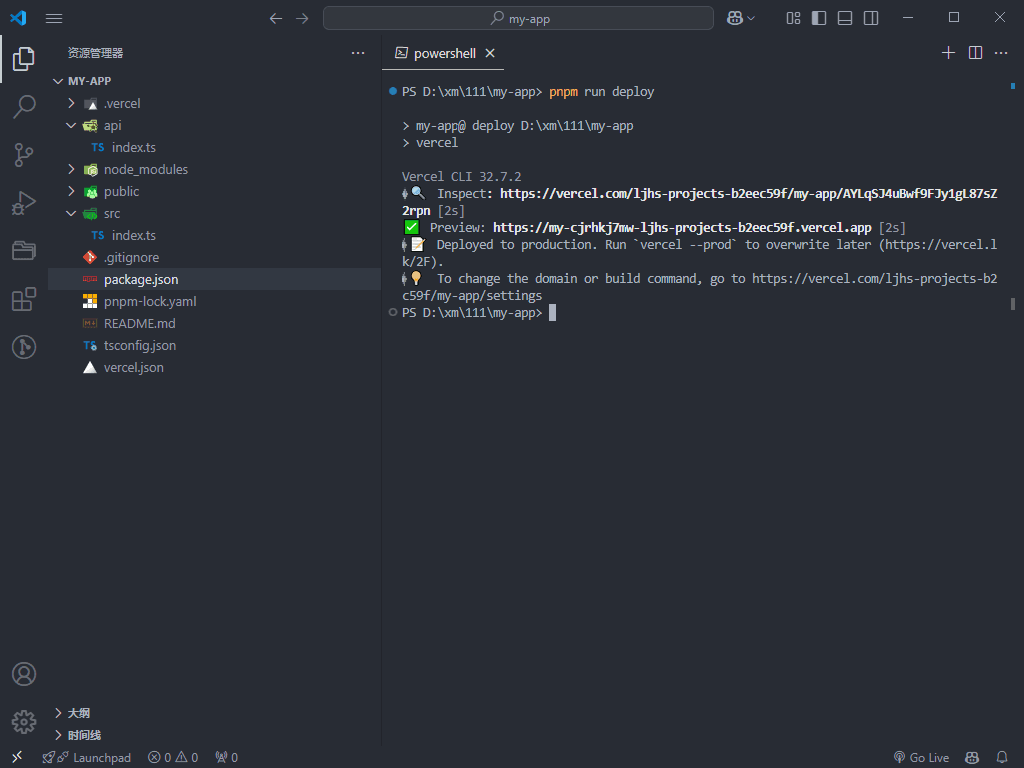Open the remote window indicator
The image size is (1024, 768).
[17, 757]
